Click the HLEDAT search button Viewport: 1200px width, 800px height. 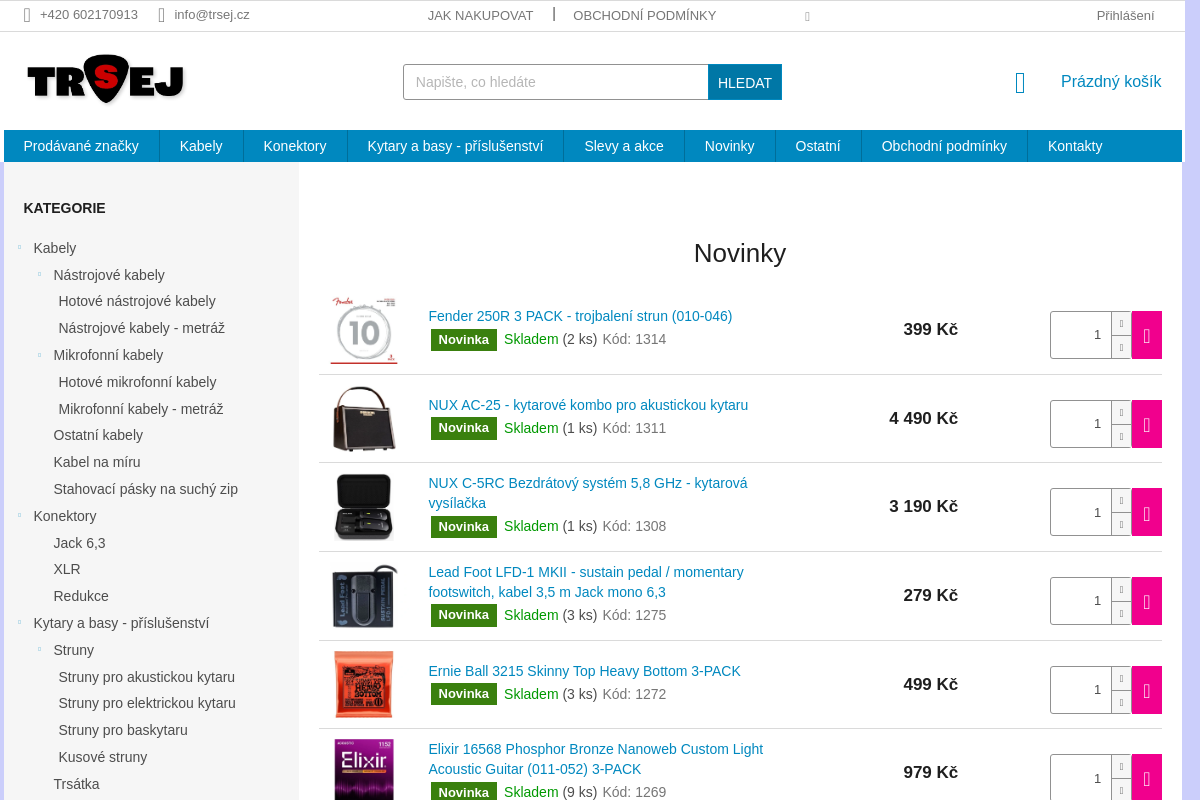[745, 82]
